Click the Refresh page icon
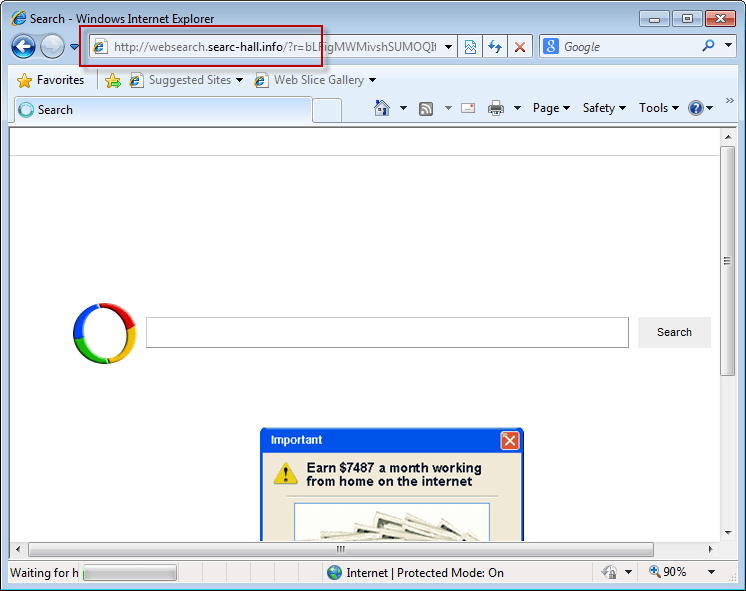 pos(495,47)
